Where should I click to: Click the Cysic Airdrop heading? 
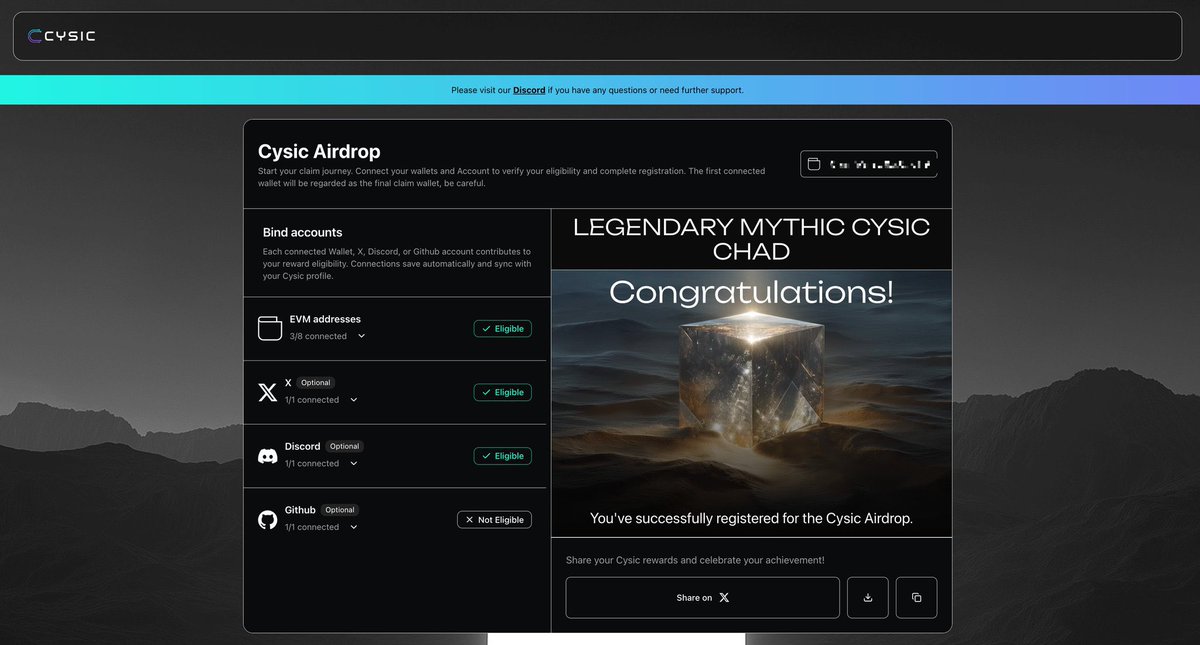[x=319, y=152]
